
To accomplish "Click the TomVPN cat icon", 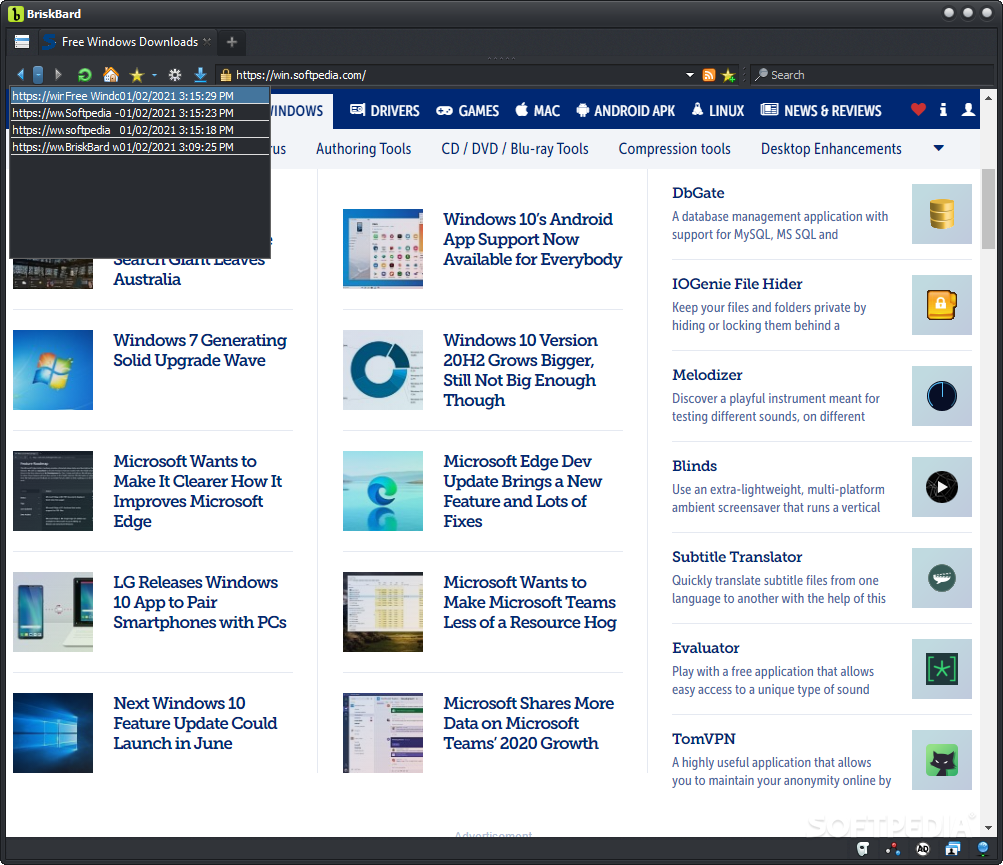I will 942,760.
